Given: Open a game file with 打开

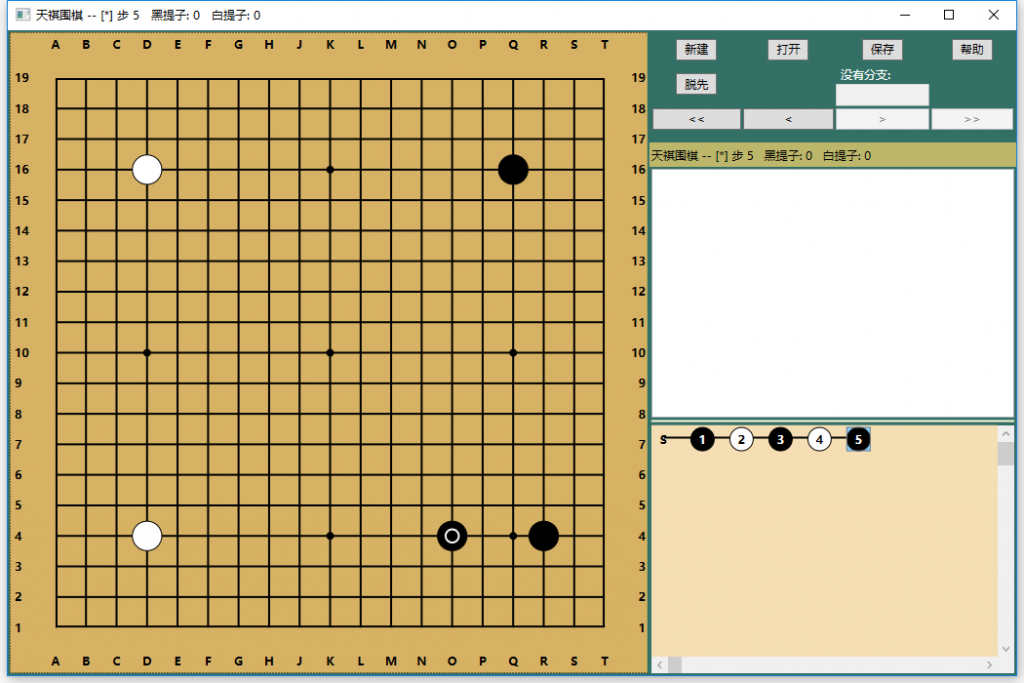Looking at the screenshot, I should 788,50.
